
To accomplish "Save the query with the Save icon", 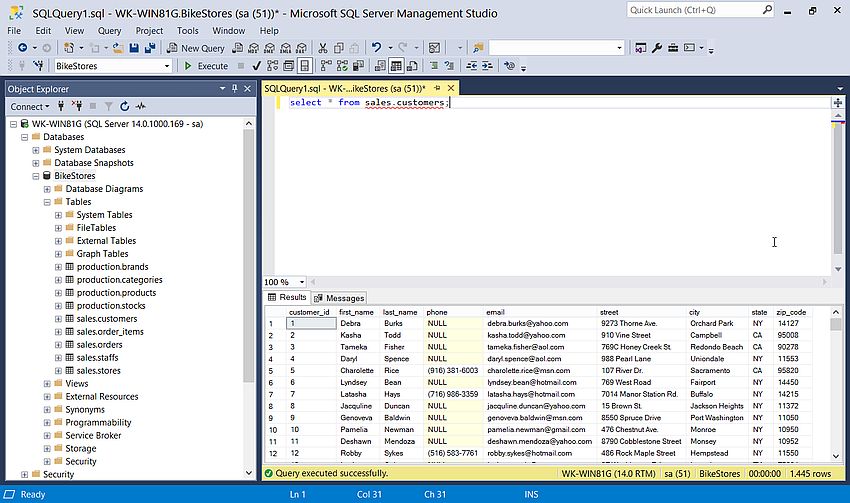I will pos(134,48).
